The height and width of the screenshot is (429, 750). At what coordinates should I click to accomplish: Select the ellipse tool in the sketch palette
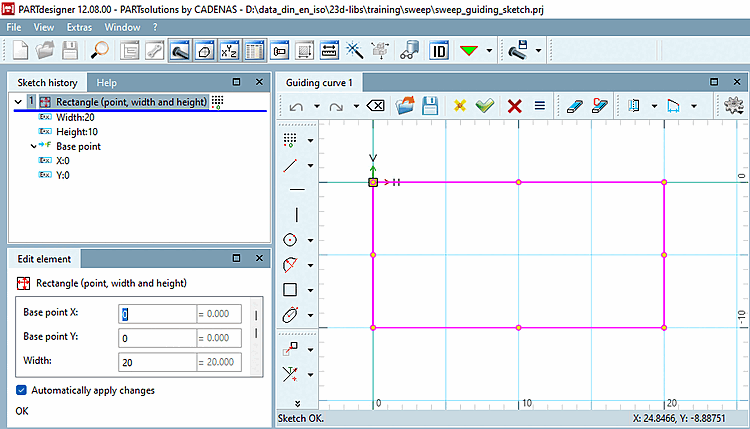coord(290,315)
